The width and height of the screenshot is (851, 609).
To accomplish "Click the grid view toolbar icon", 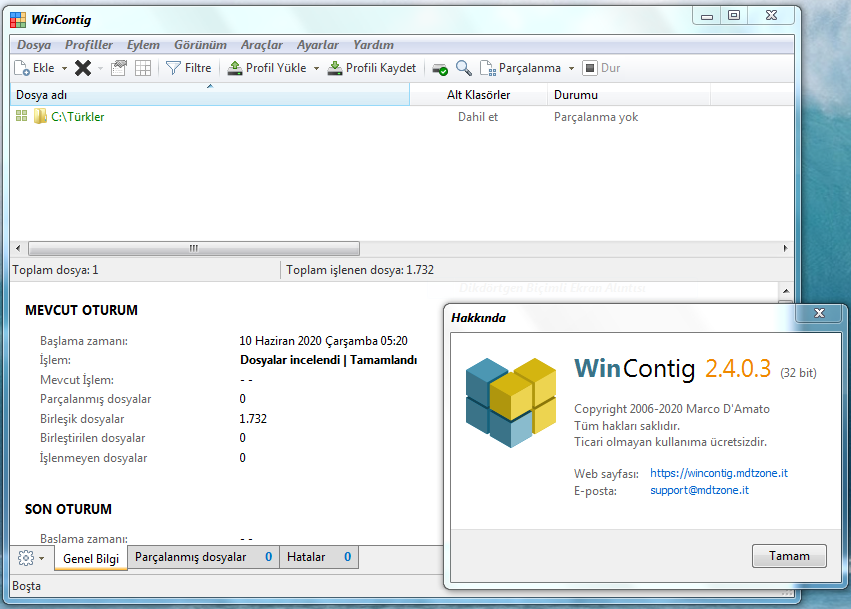I will [143, 68].
